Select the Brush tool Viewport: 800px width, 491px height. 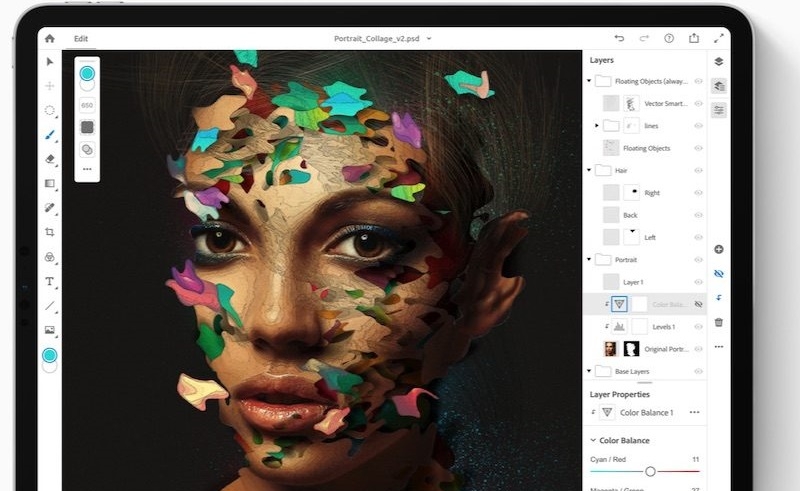click(x=49, y=134)
